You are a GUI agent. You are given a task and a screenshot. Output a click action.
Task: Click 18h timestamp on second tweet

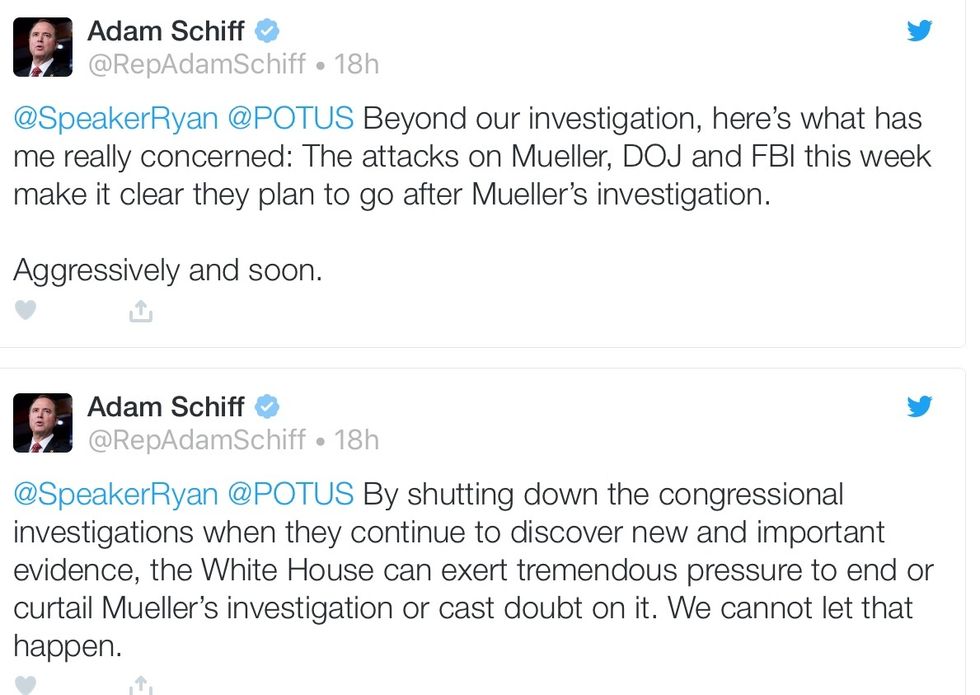pos(356,440)
